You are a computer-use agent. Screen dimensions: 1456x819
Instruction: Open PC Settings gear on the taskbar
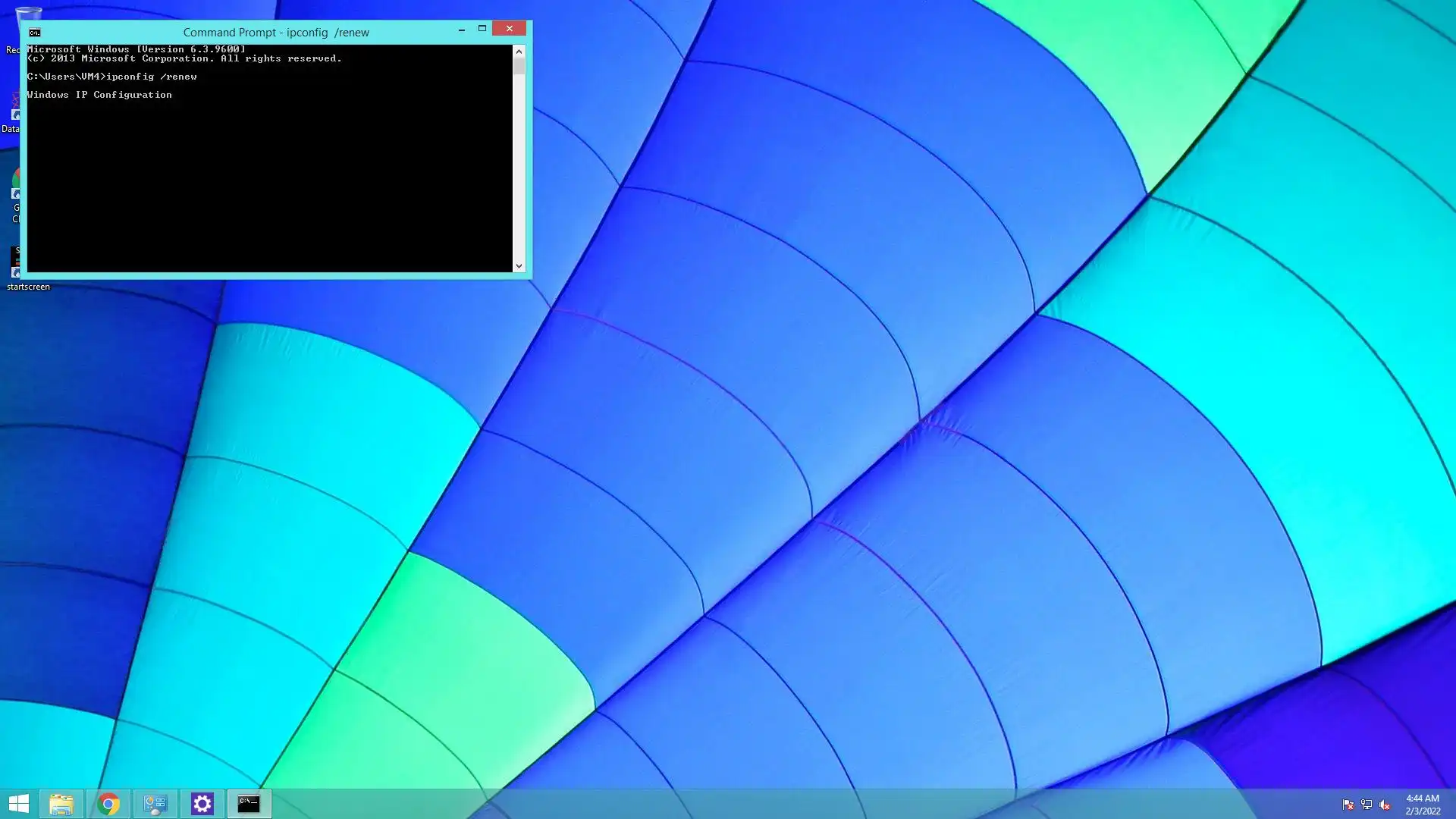click(202, 804)
